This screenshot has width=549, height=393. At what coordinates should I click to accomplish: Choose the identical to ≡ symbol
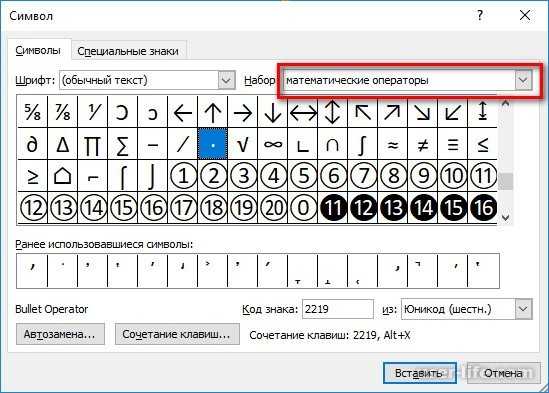click(x=453, y=144)
